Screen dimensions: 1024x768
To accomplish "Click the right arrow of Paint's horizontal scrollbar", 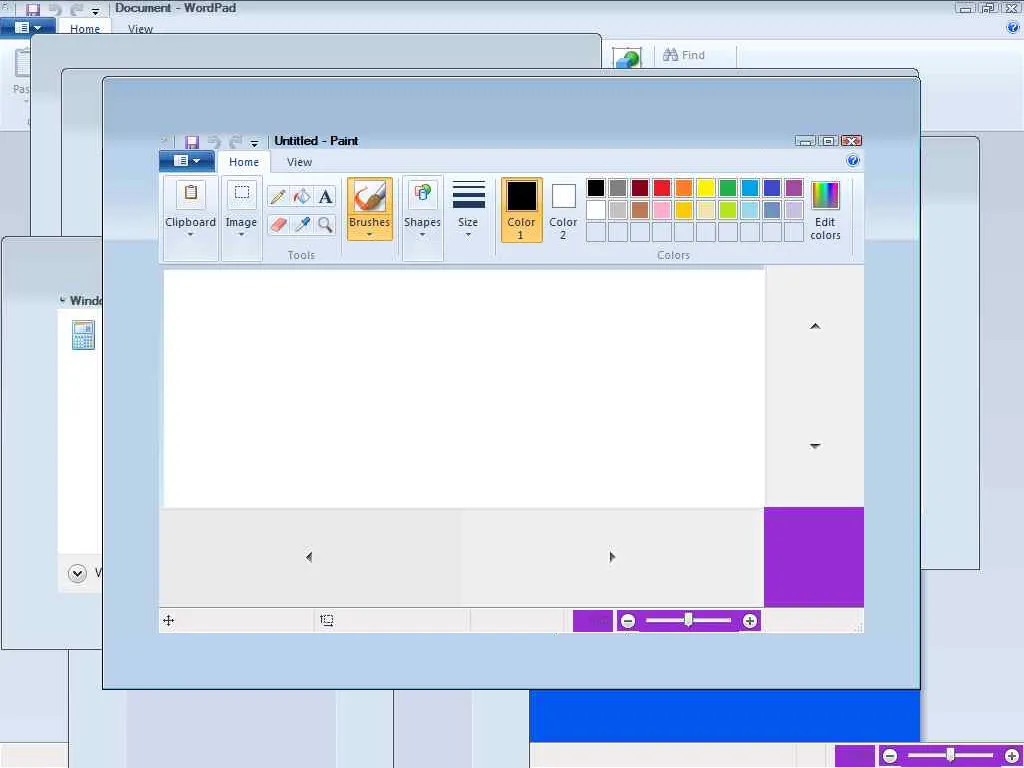I will [612, 557].
